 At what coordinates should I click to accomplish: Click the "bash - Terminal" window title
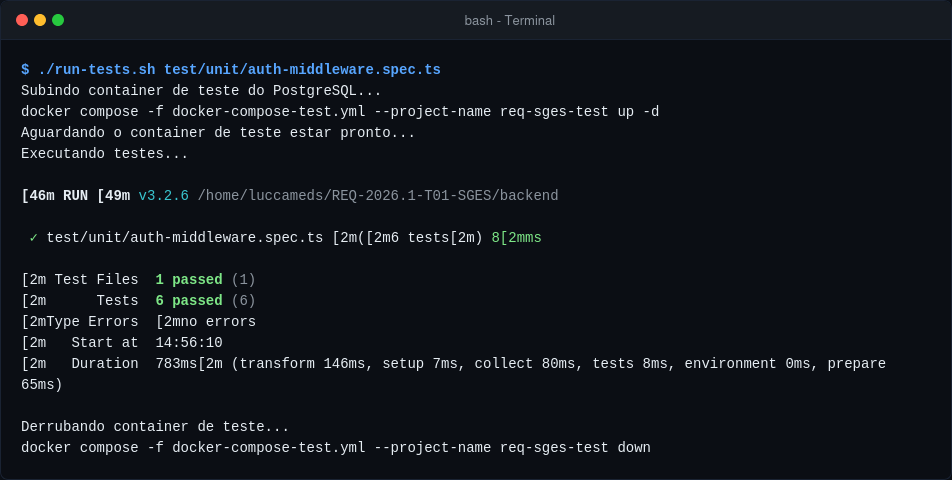tap(509, 21)
